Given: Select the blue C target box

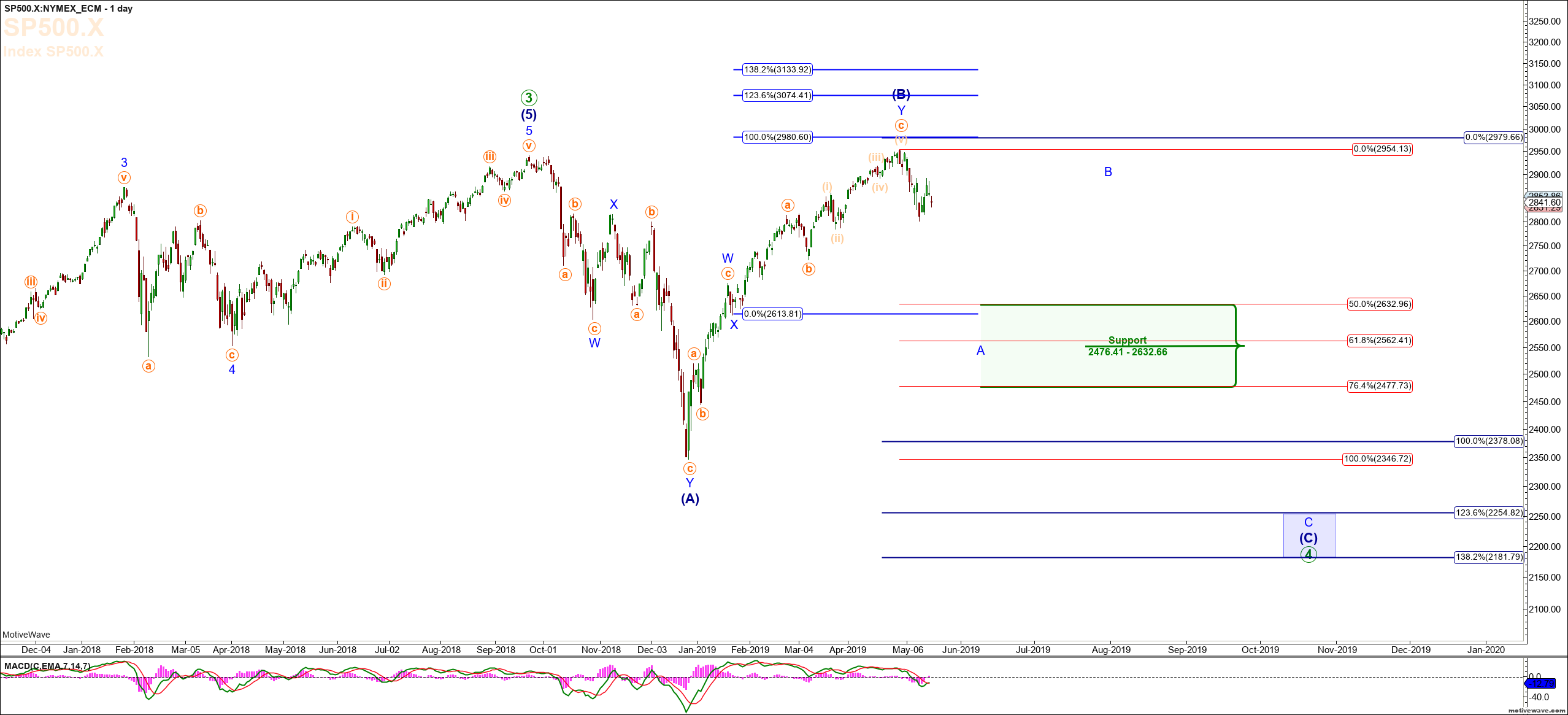Looking at the screenshot, I should (x=1309, y=535).
